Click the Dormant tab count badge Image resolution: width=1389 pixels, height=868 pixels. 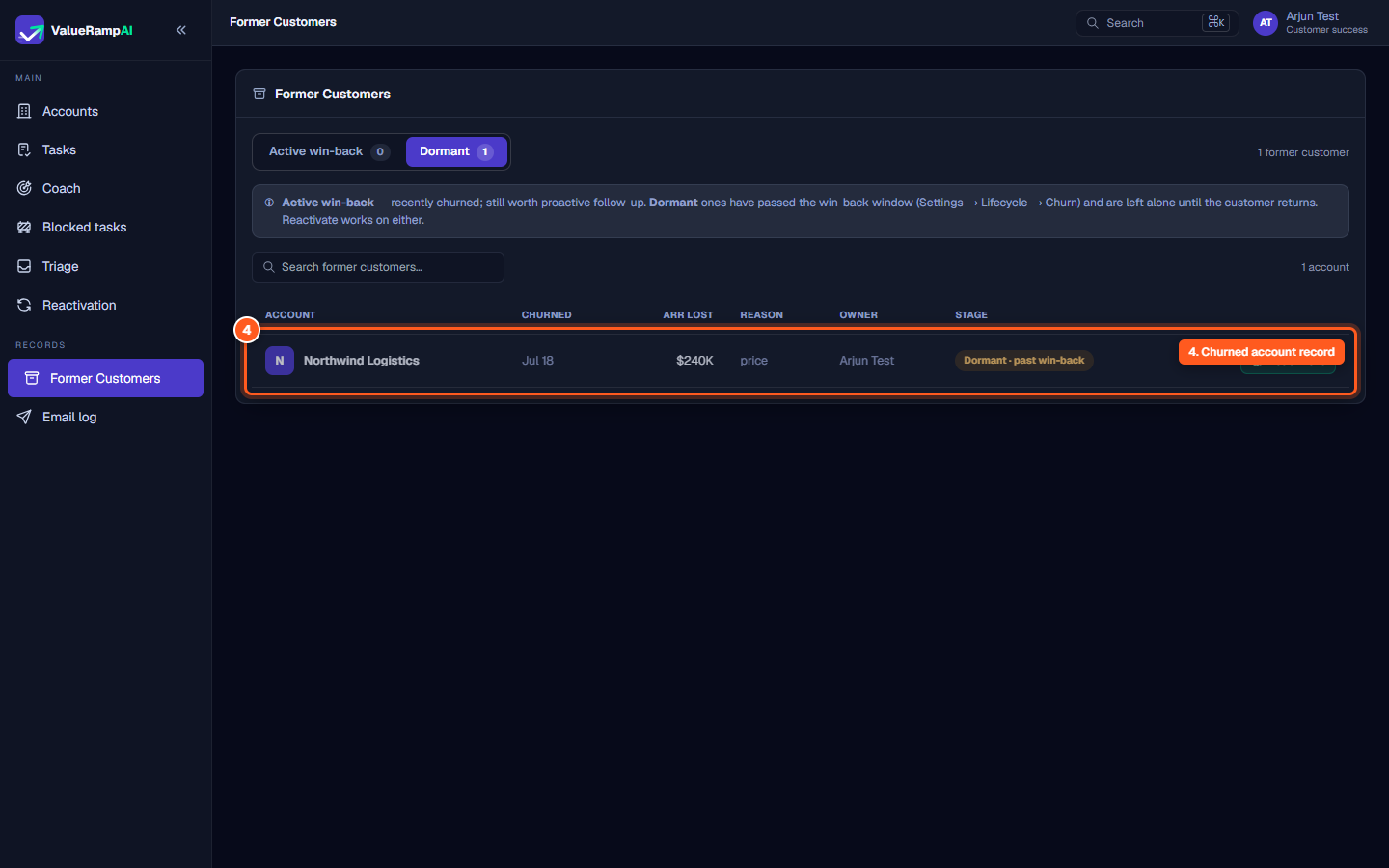[x=485, y=151]
